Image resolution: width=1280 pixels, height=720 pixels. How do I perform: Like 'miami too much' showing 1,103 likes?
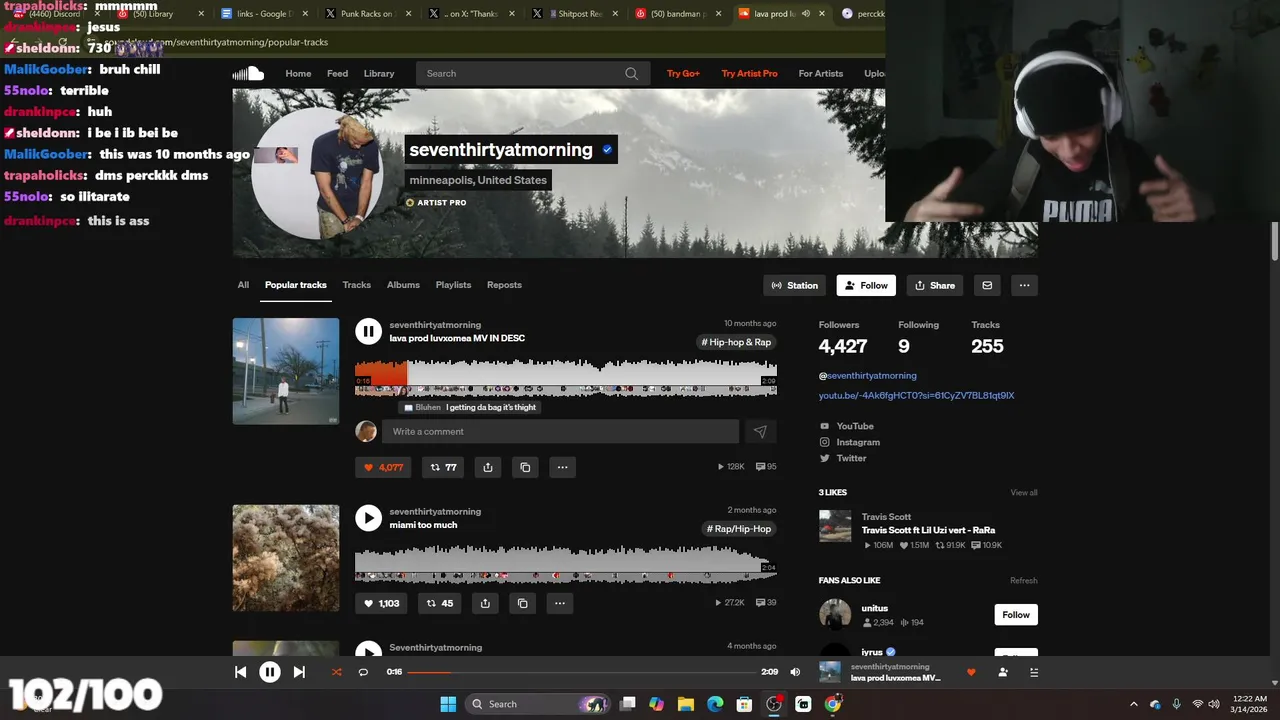381,603
